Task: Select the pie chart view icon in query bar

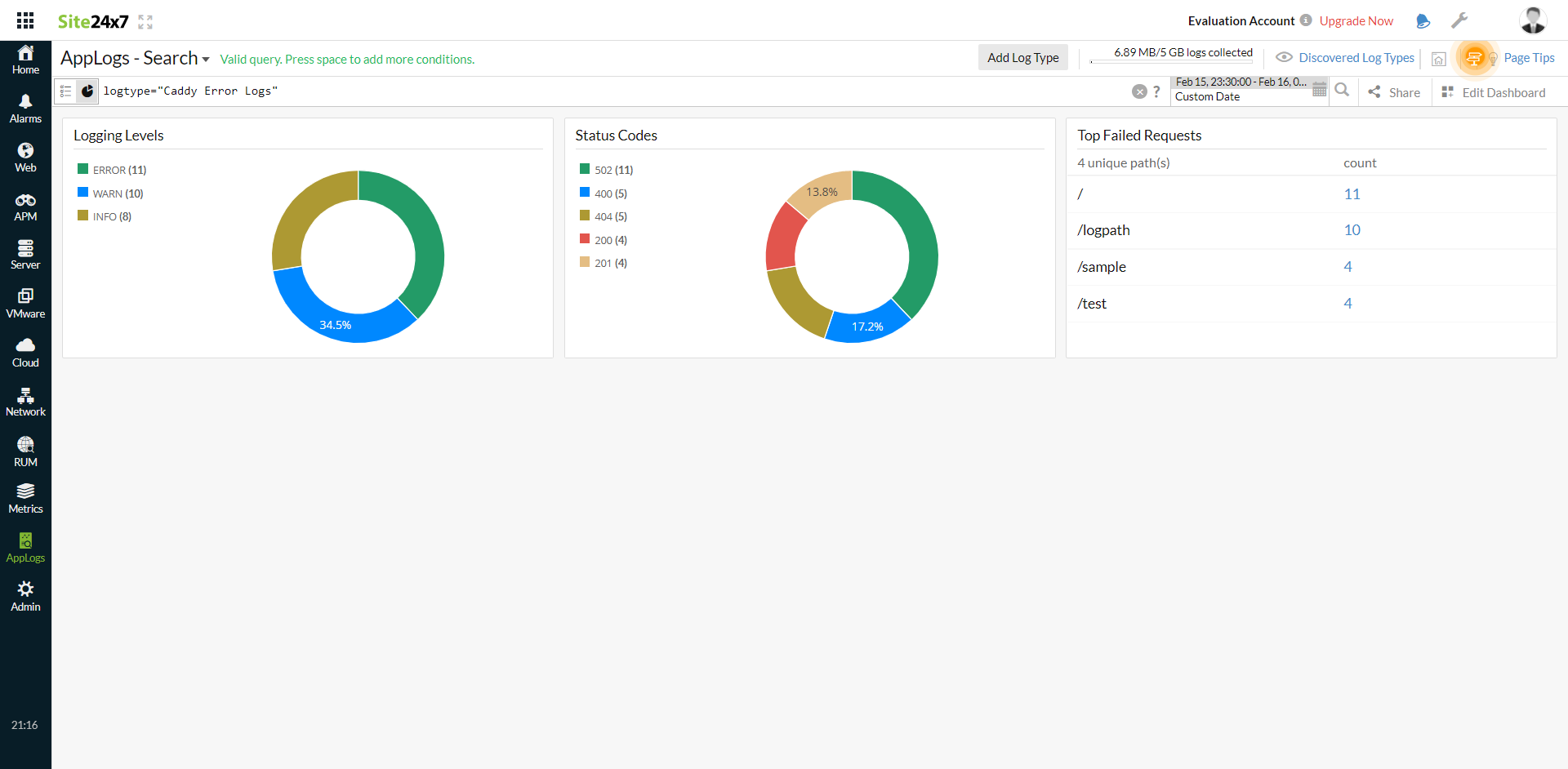Action: tap(87, 91)
